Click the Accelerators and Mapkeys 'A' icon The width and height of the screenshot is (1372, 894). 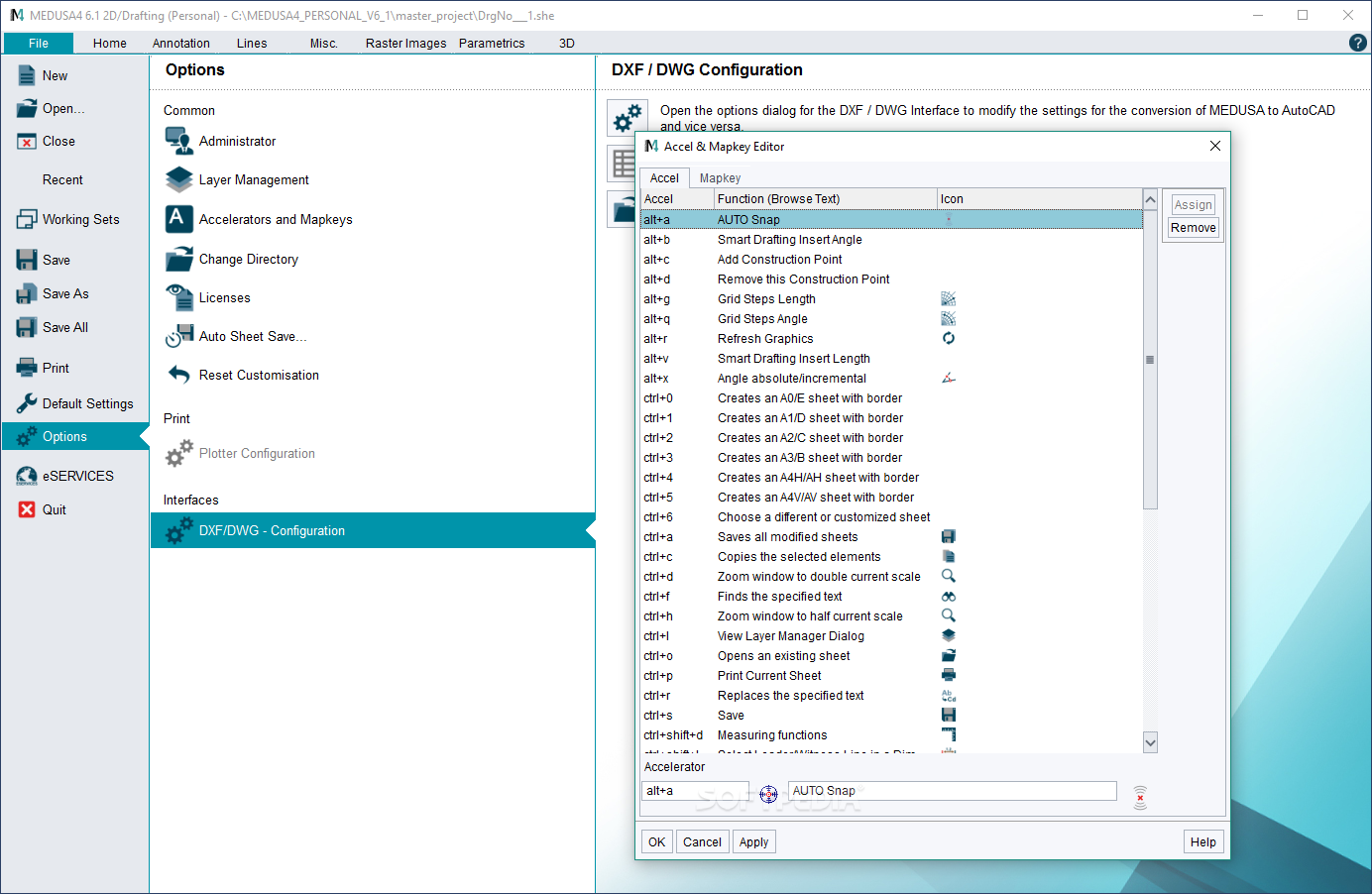(179, 219)
